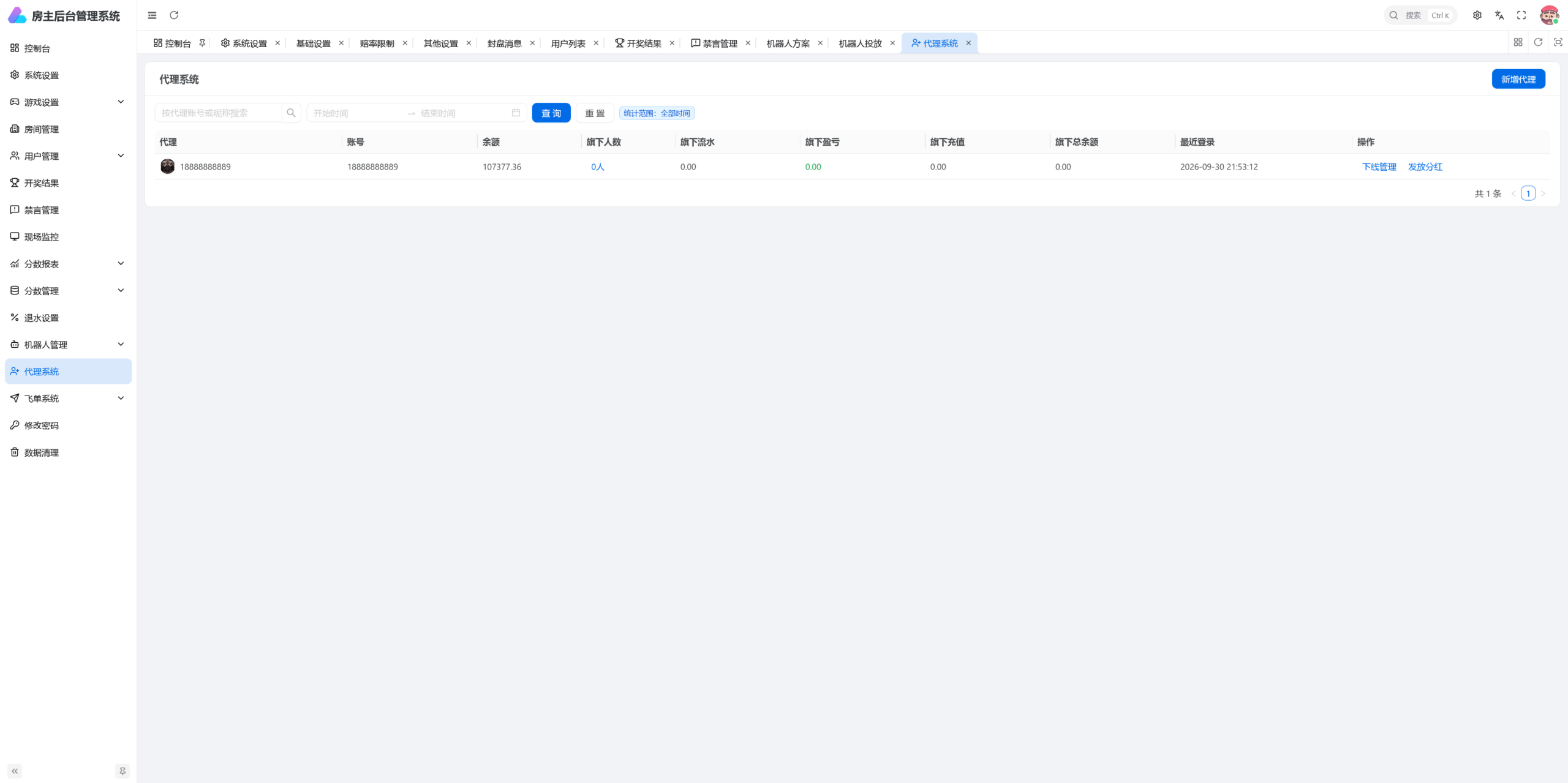The width and height of the screenshot is (1568, 783).
Task: Click the 开始时间 date input
Action: [356, 113]
